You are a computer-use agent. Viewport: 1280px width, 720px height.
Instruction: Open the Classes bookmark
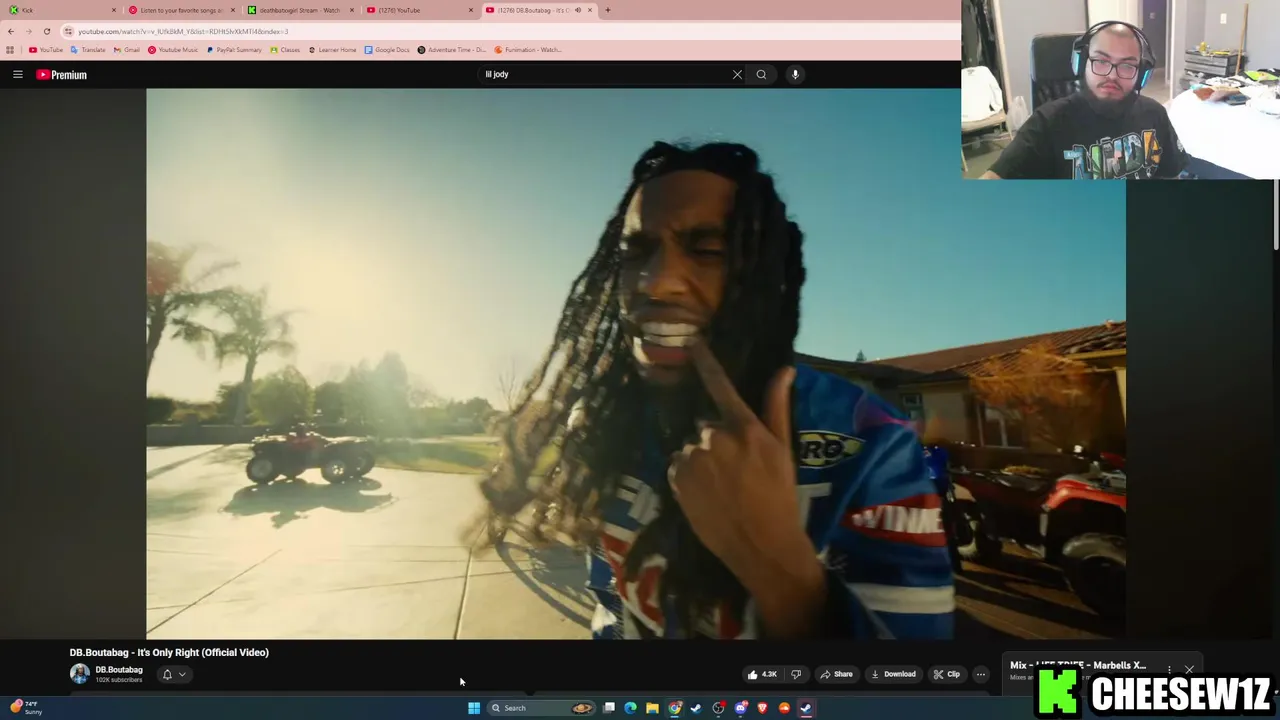[x=285, y=49]
